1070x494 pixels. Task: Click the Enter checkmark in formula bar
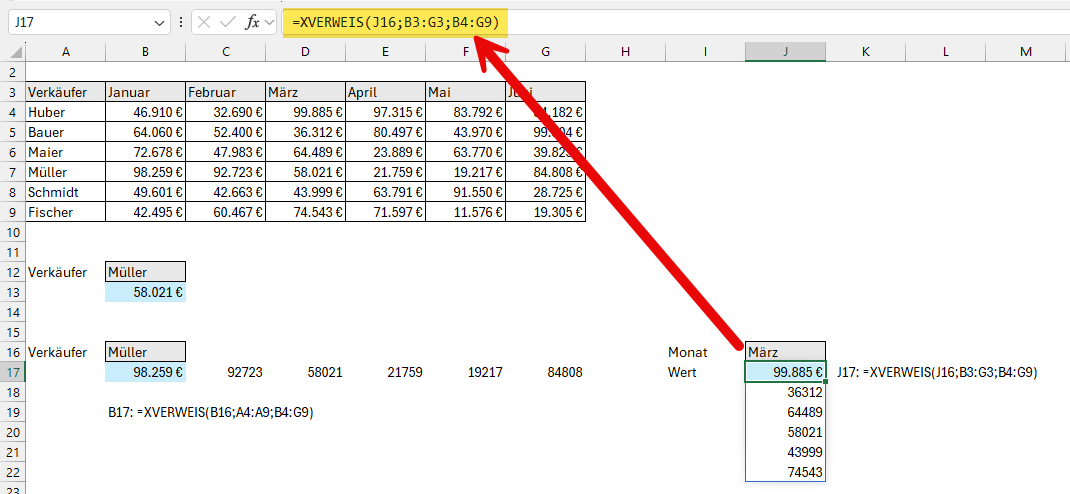click(228, 22)
